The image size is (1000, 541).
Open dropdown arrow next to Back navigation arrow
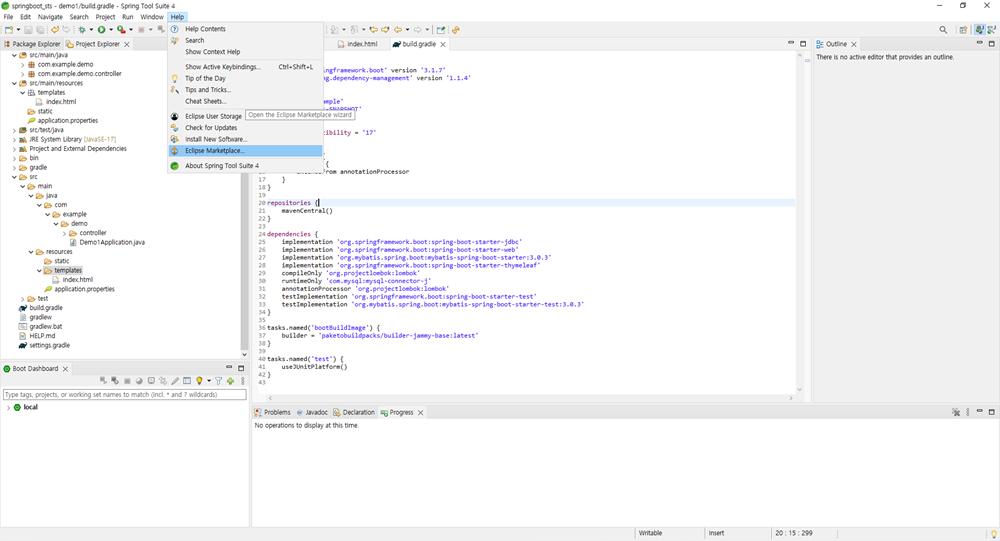[408, 29]
